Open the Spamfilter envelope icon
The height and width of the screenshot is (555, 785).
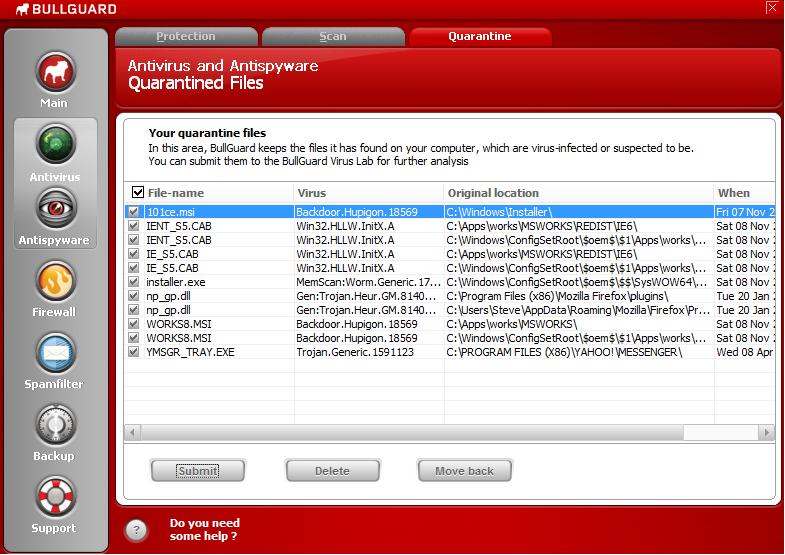coord(56,353)
